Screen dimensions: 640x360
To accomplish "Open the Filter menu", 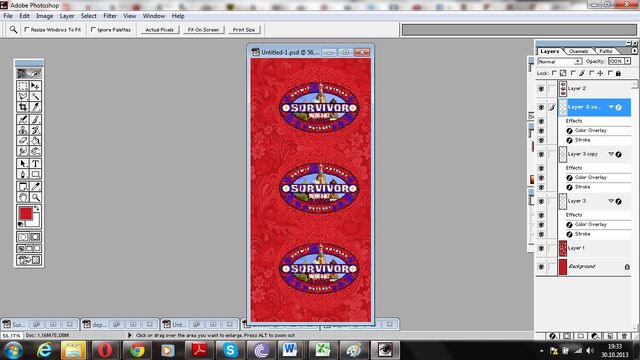I will tap(110, 16).
